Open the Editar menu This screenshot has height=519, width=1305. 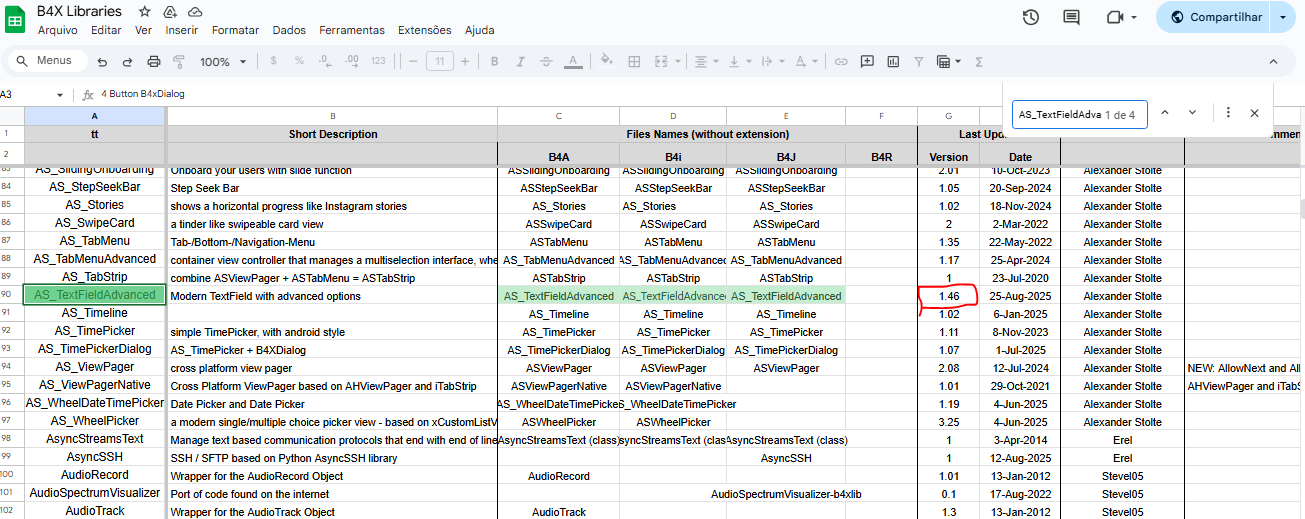[106, 30]
